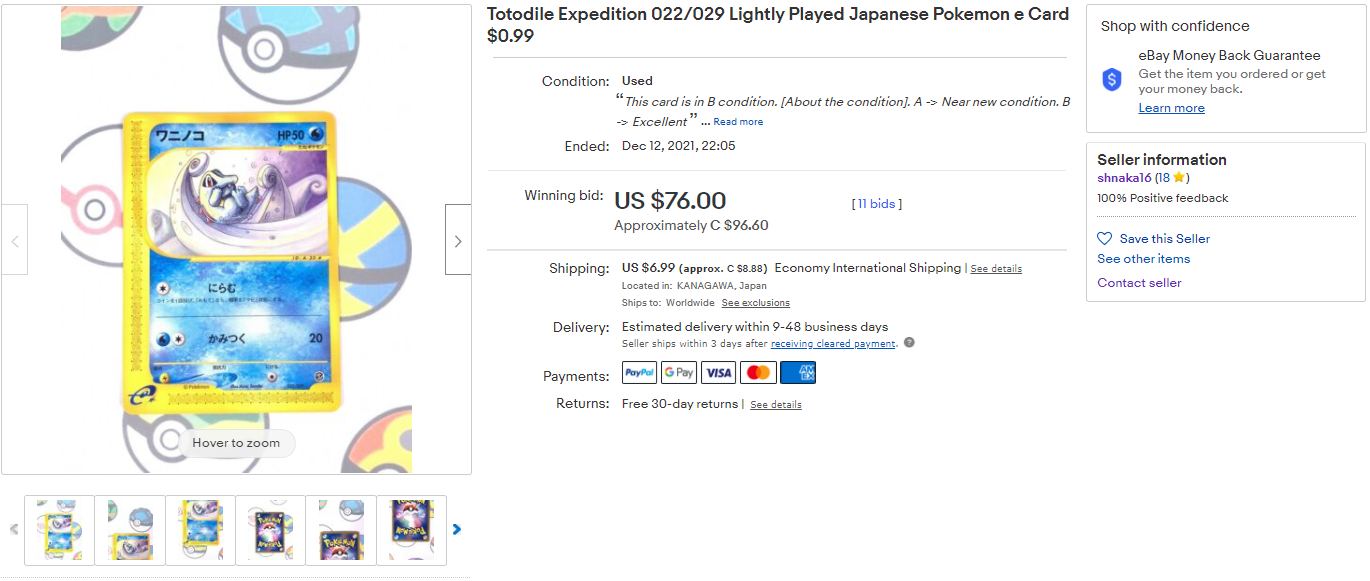The image size is (1370, 581).
Task: Click the Google Pay payment icon
Action: (x=679, y=373)
